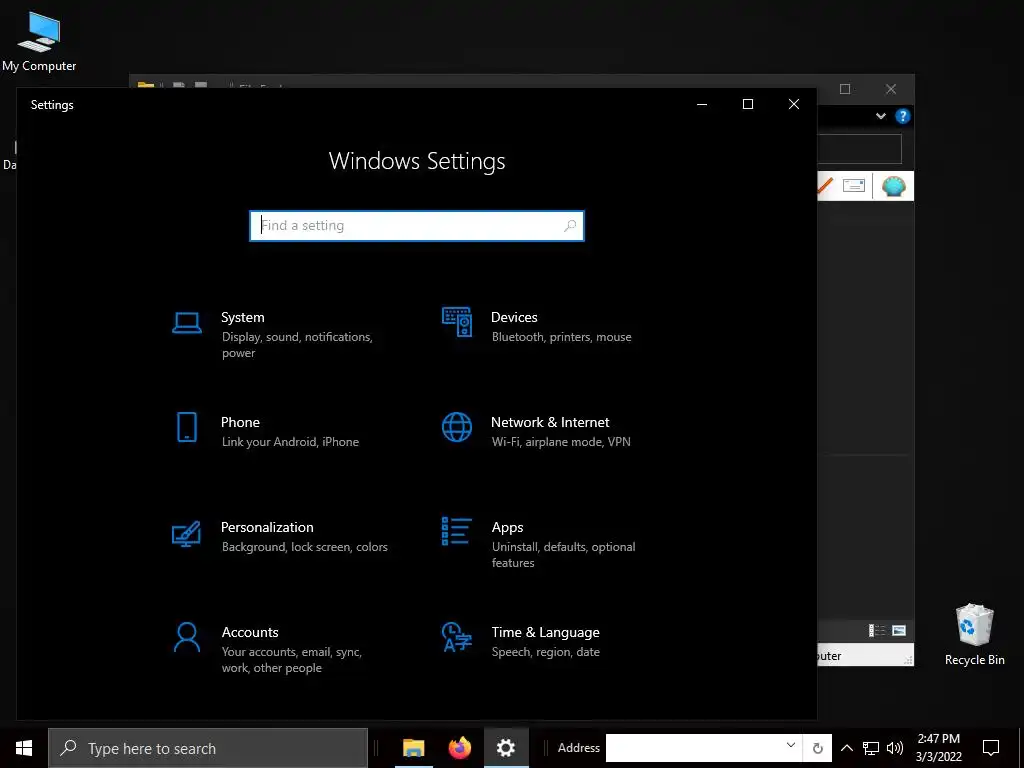This screenshot has width=1024, height=768.
Task: Click the Windows Start button
Action: click(24, 748)
